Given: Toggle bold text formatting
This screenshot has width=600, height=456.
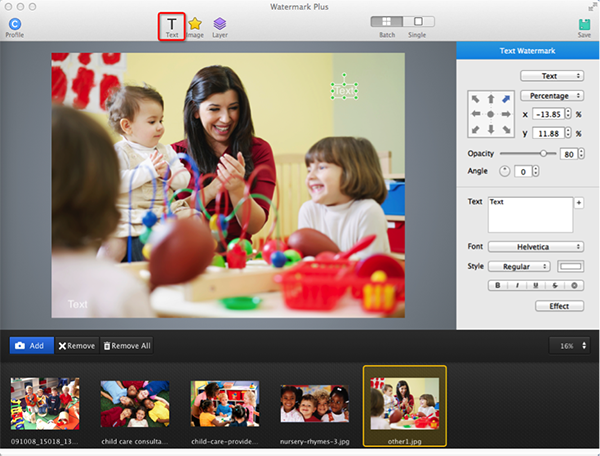Looking at the screenshot, I should [x=497, y=286].
